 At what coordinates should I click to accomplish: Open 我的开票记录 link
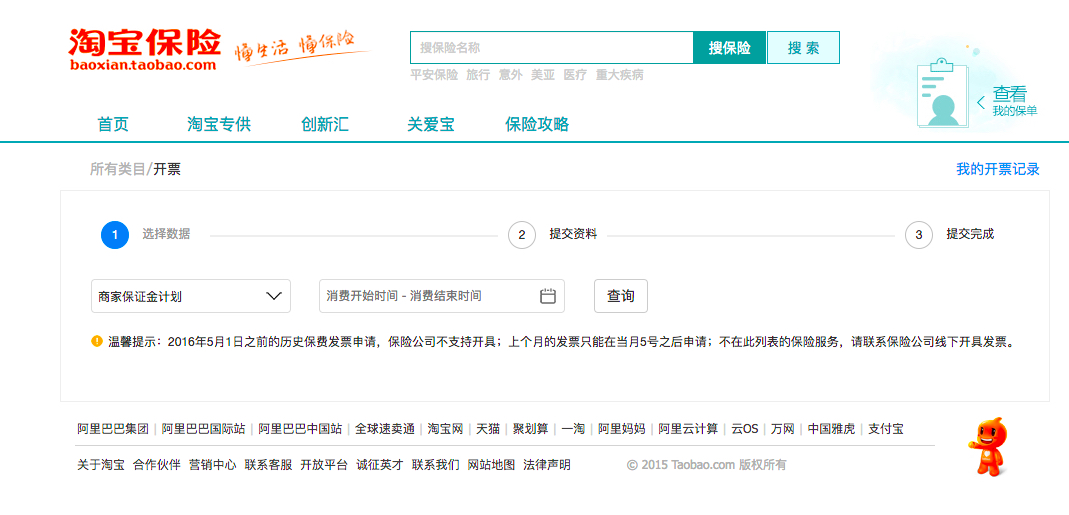point(997,169)
